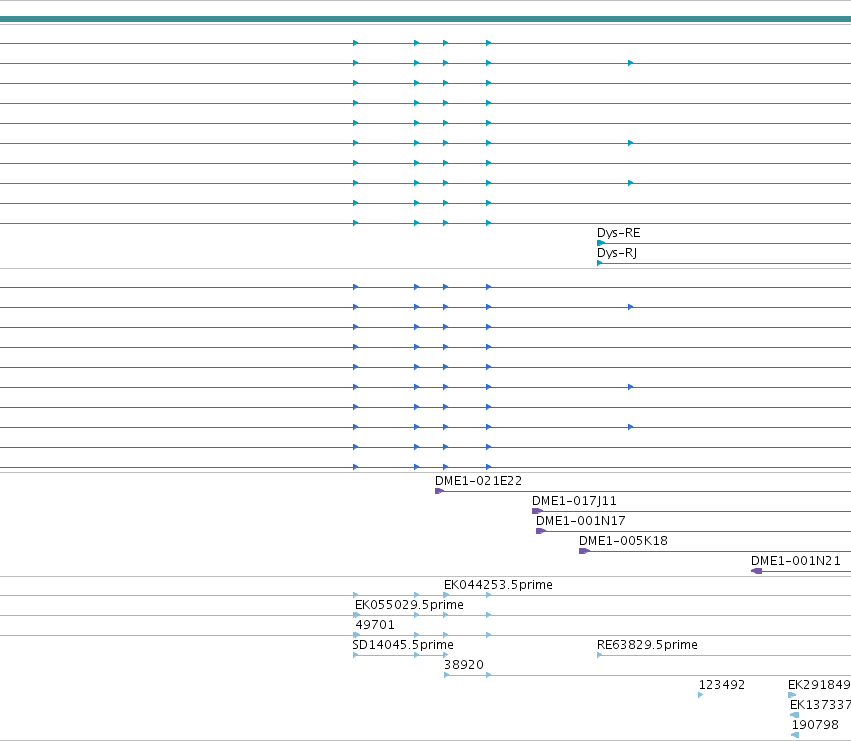Click the 49701 feature label
The height and width of the screenshot is (741, 851).
[374, 625]
